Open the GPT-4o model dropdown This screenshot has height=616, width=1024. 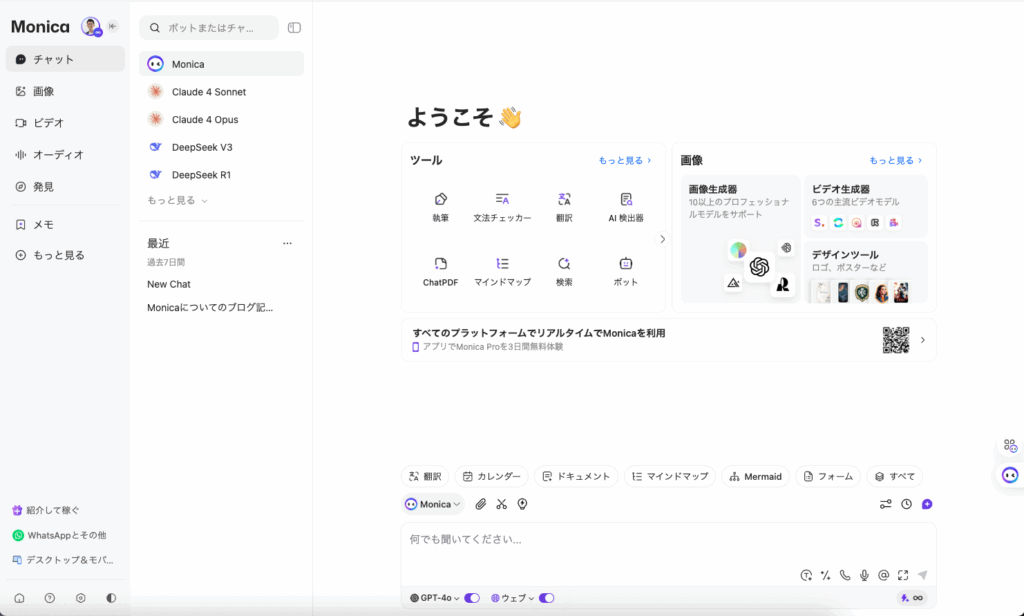(434, 598)
